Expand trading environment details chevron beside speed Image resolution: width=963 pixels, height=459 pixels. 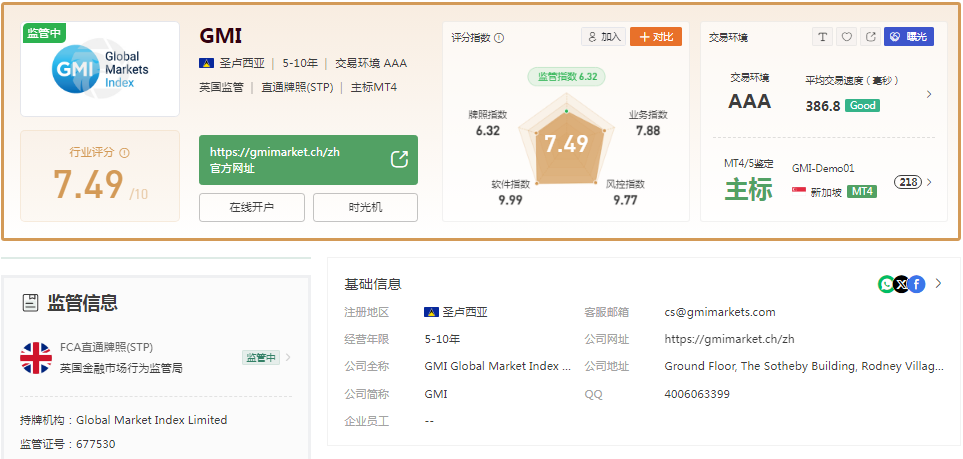pos(929,94)
